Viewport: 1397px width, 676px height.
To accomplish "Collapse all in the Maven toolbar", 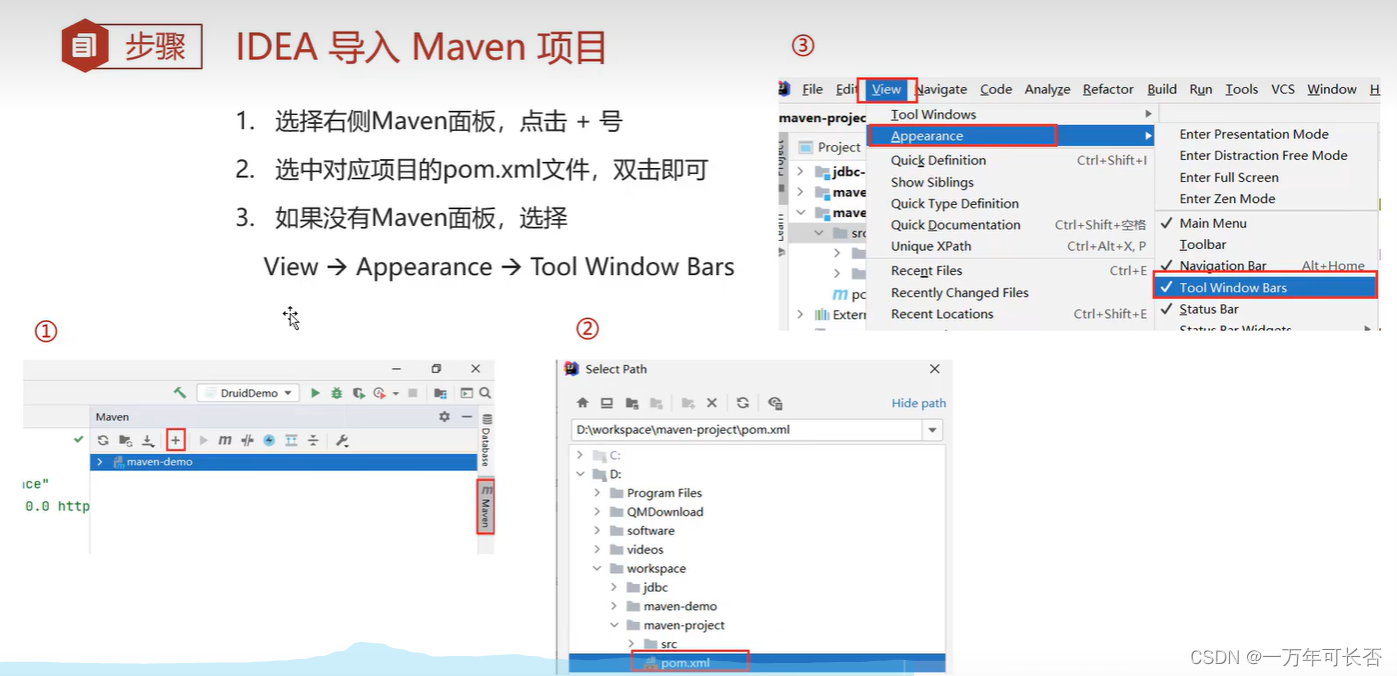I will (x=313, y=440).
